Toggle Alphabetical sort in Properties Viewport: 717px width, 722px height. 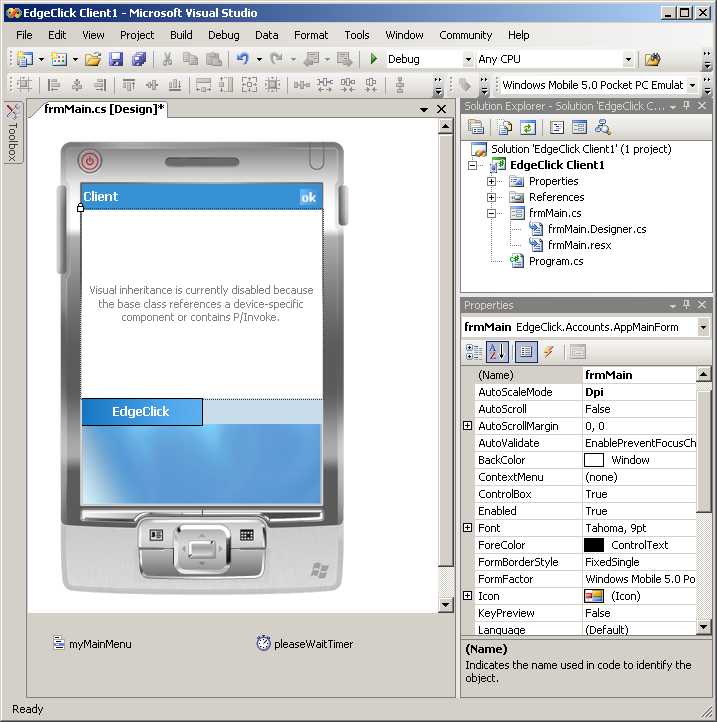click(x=497, y=352)
